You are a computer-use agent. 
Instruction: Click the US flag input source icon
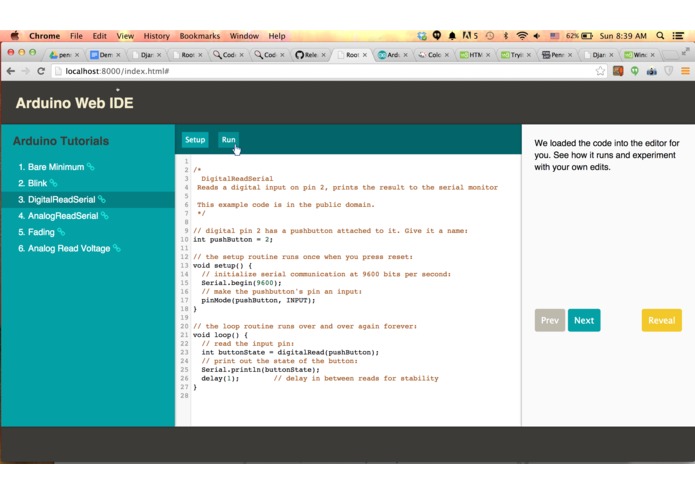[x=554, y=35]
